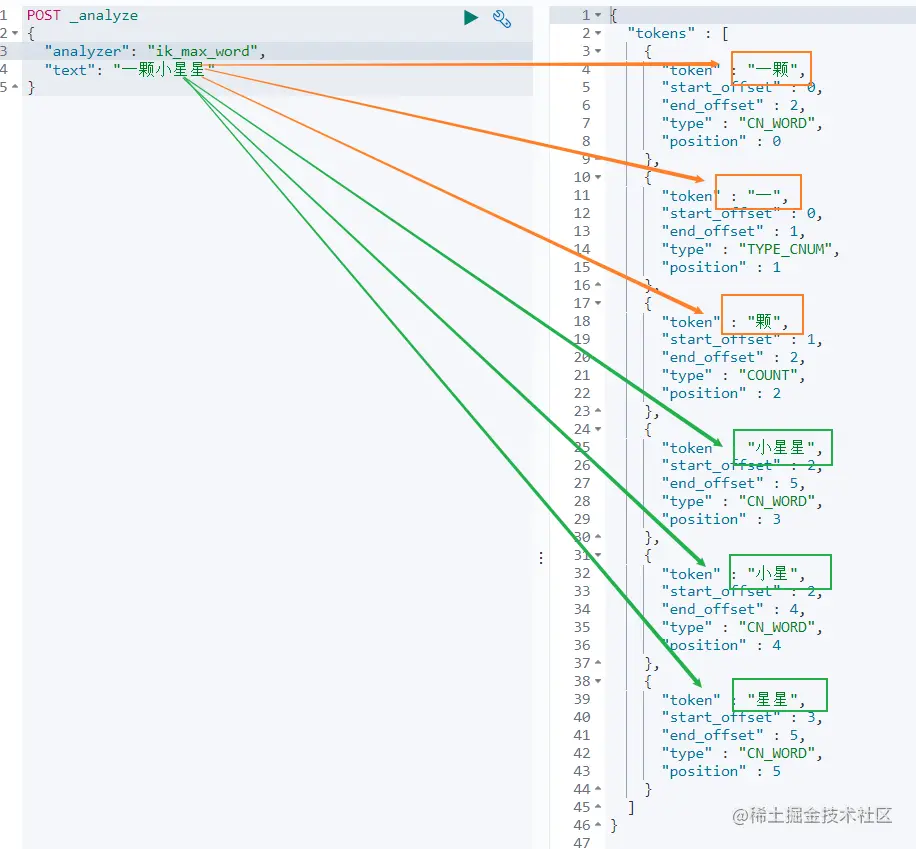Toggle the fold arrow at response line 44

tap(598, 789)
